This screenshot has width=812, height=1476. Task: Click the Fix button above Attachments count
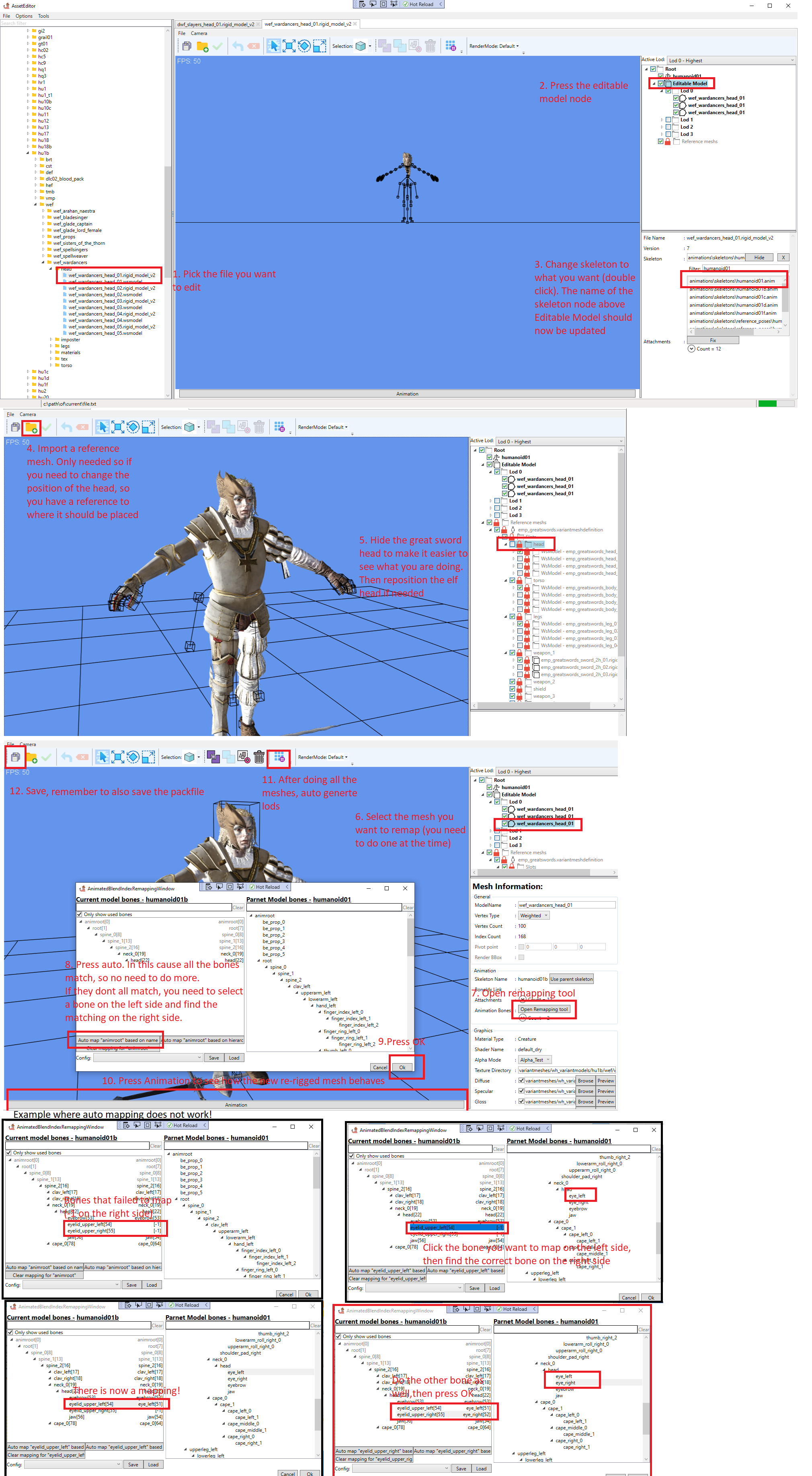713,340
